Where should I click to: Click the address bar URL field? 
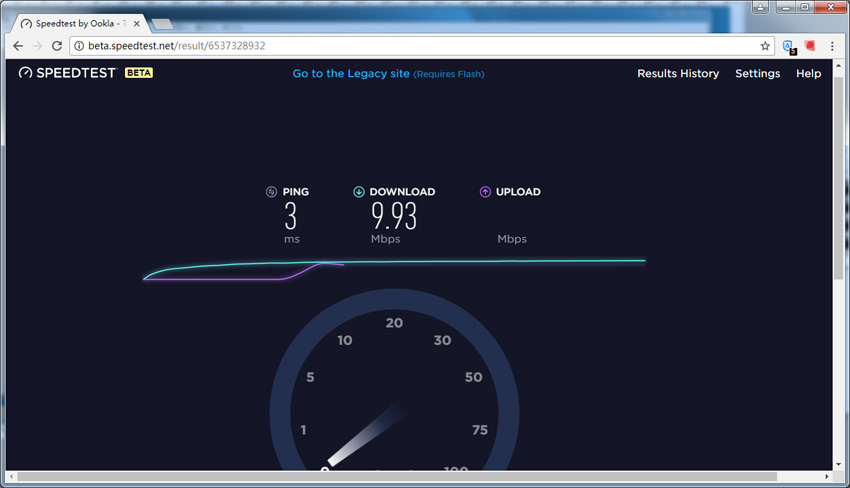pyautogui.click(x=400, y=46)
